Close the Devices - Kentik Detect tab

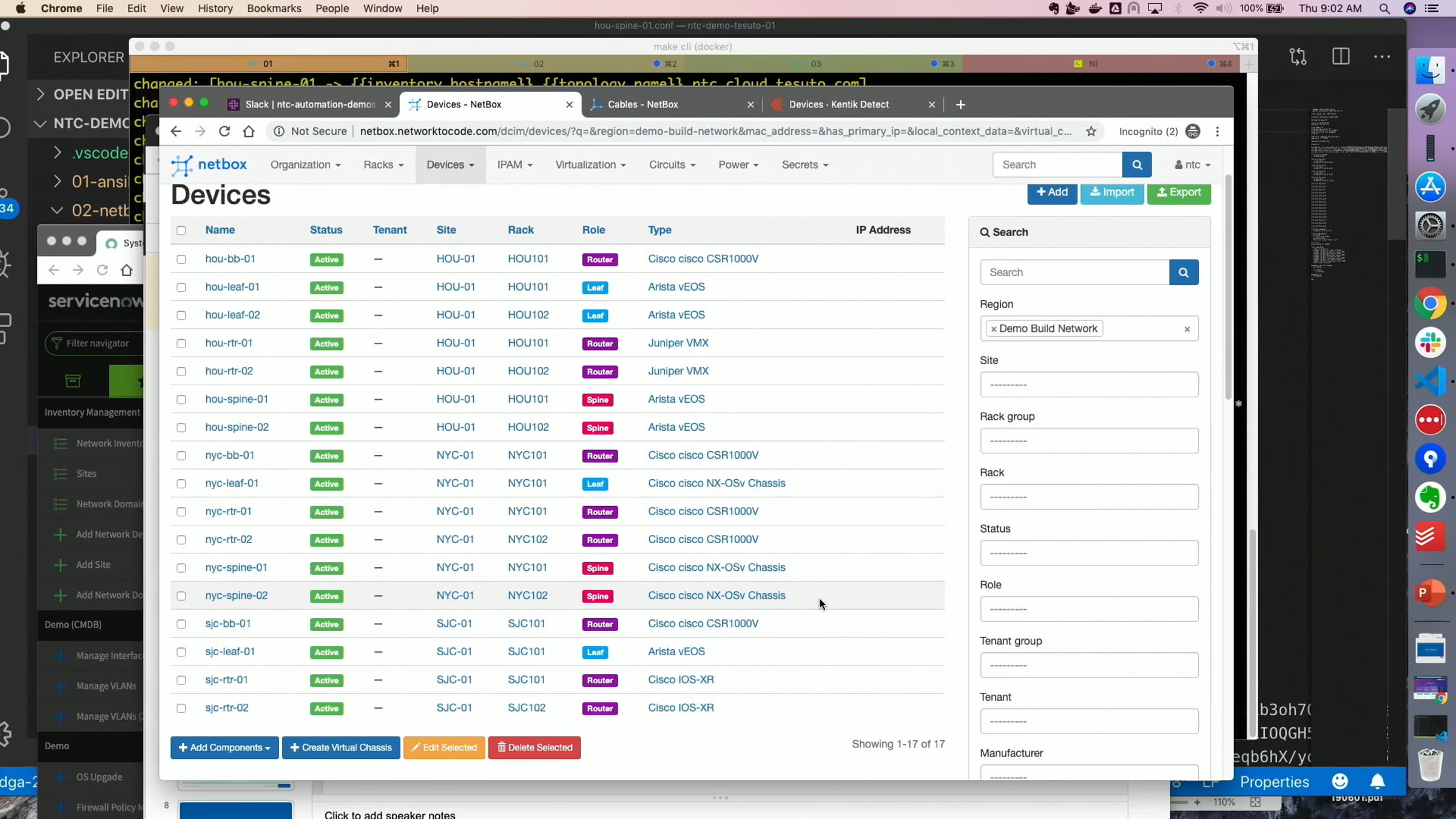pyautogui.click(x=932, y=104)
